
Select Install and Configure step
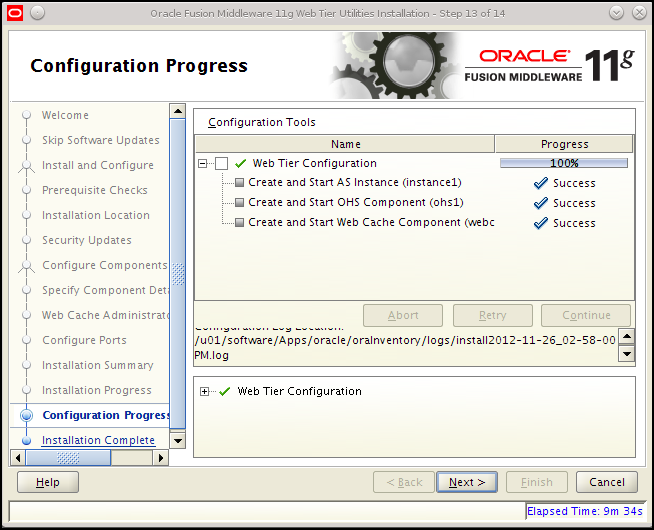(x=98, y=165)
